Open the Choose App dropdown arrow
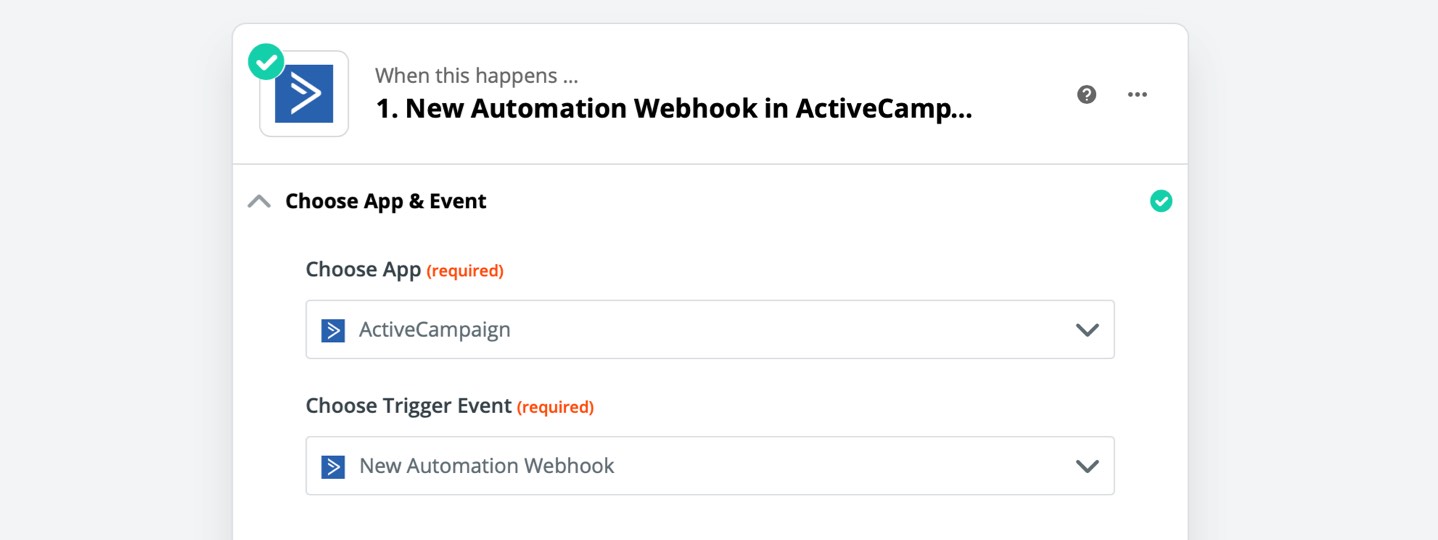The image size is (1438, 540). [1087, 330]
